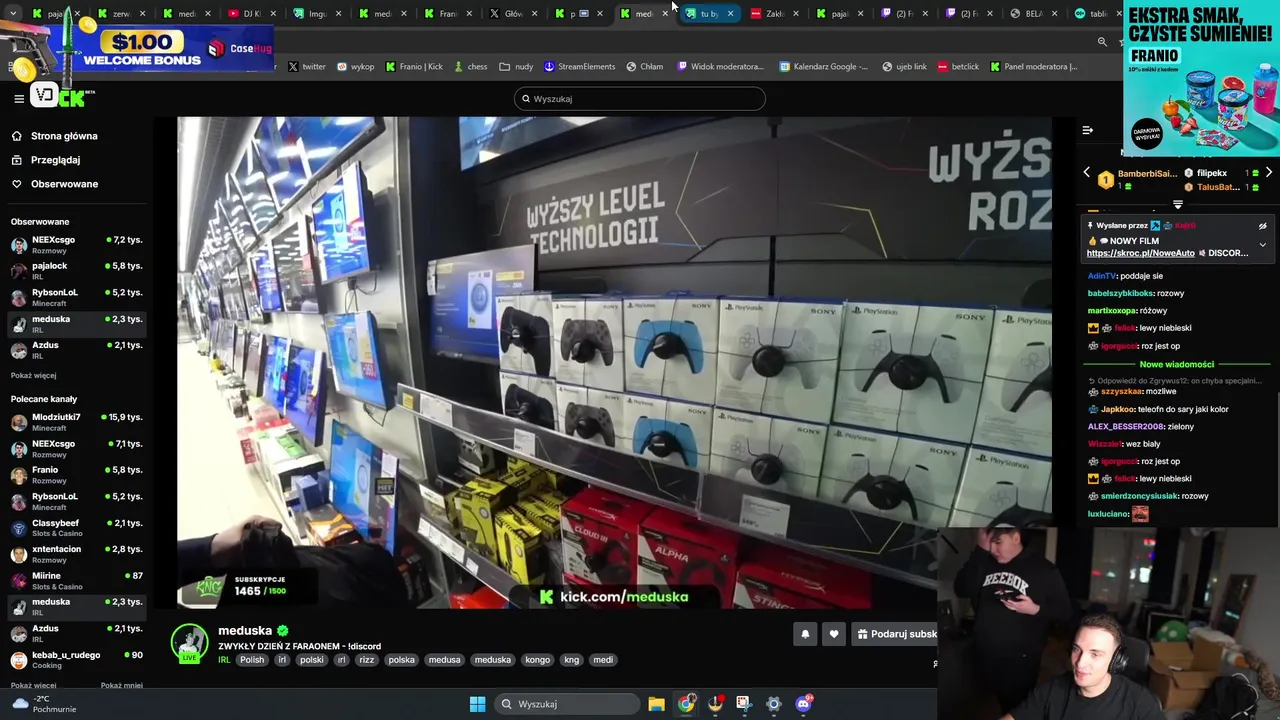The width and height of the screenshot is (1280, 720).
Task: Open the StreamElements bookmark
Action: click(579, 67)
